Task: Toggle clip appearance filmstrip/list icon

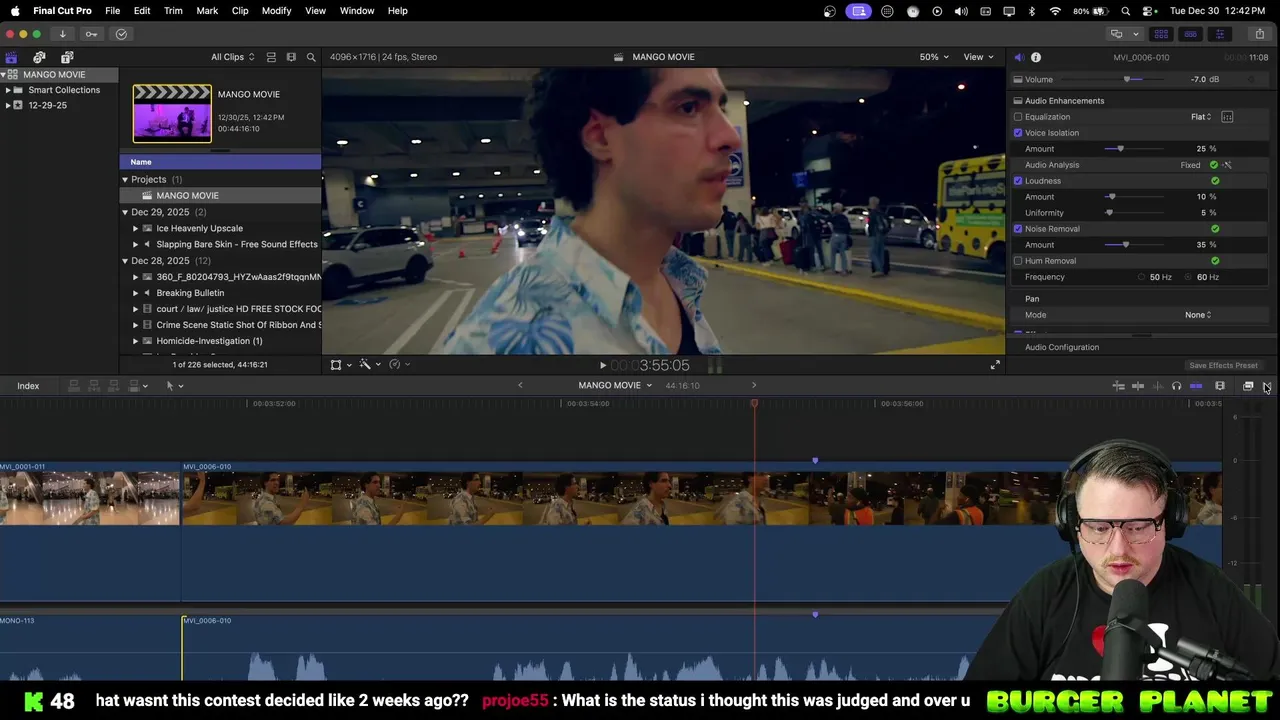Action: (271, 57)
